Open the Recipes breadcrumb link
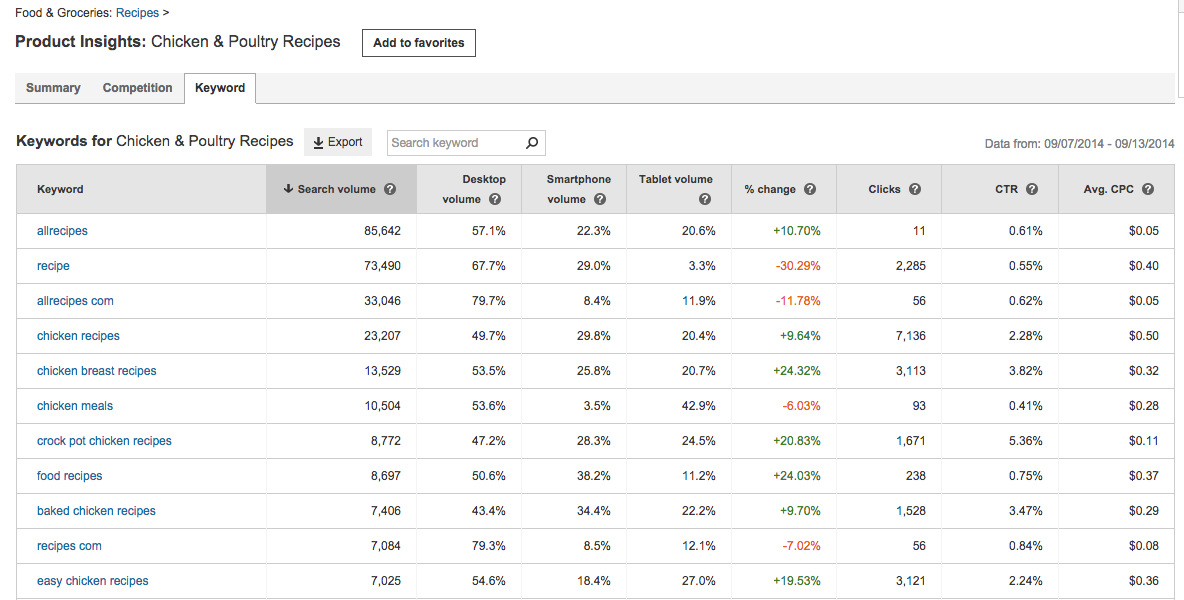 click(x=137, y=12)
